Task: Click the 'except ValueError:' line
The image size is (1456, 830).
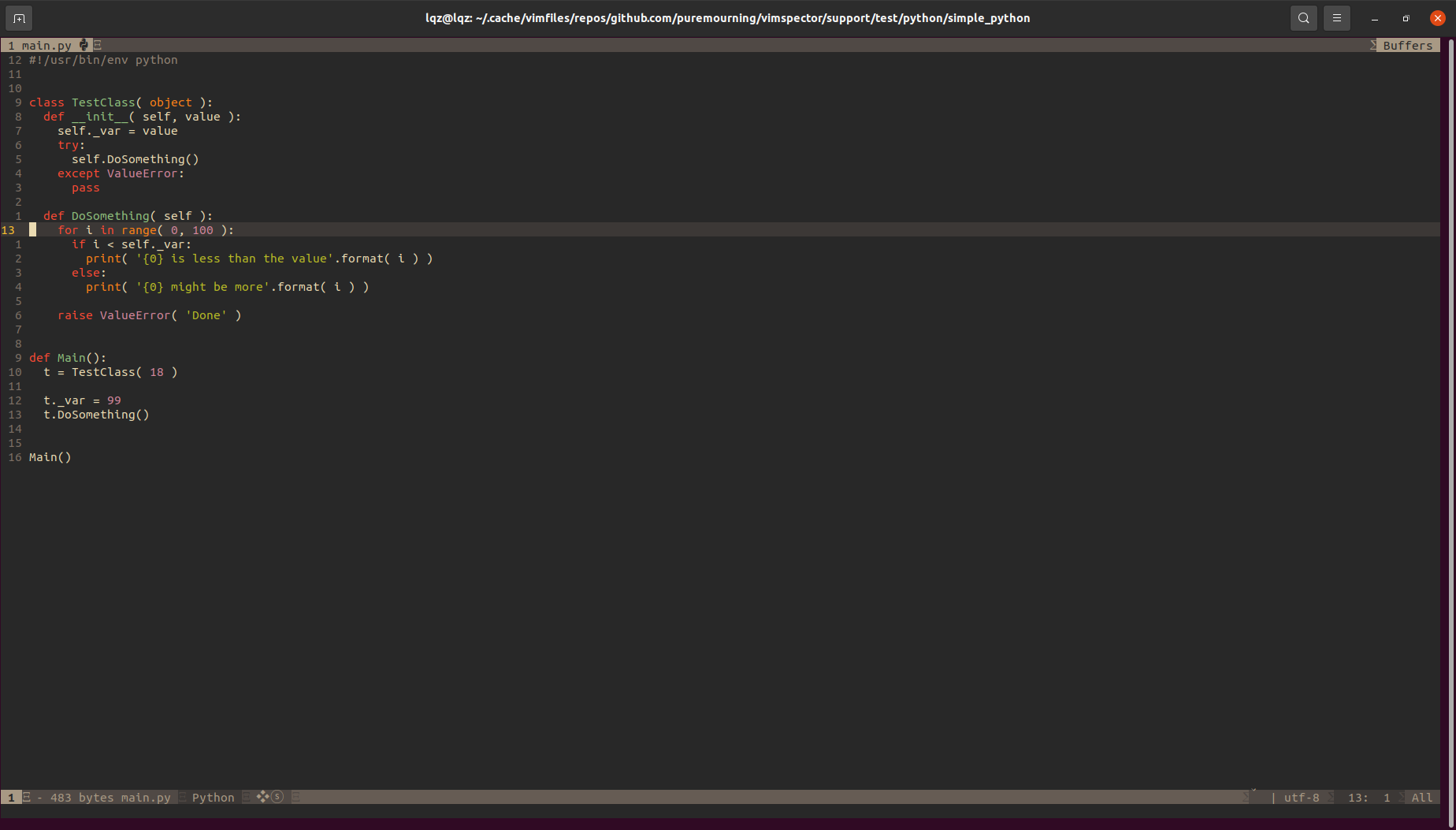Action: [x=121, y=173]
